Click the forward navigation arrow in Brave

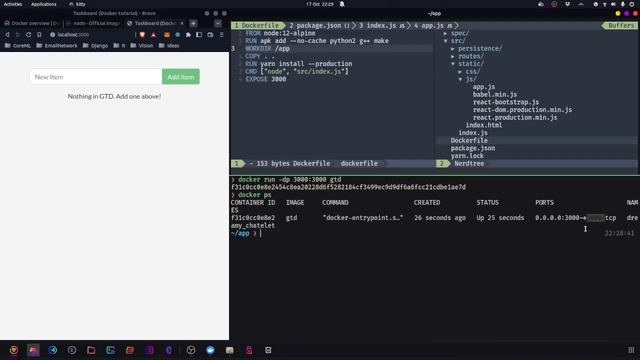tap(18, 35)
